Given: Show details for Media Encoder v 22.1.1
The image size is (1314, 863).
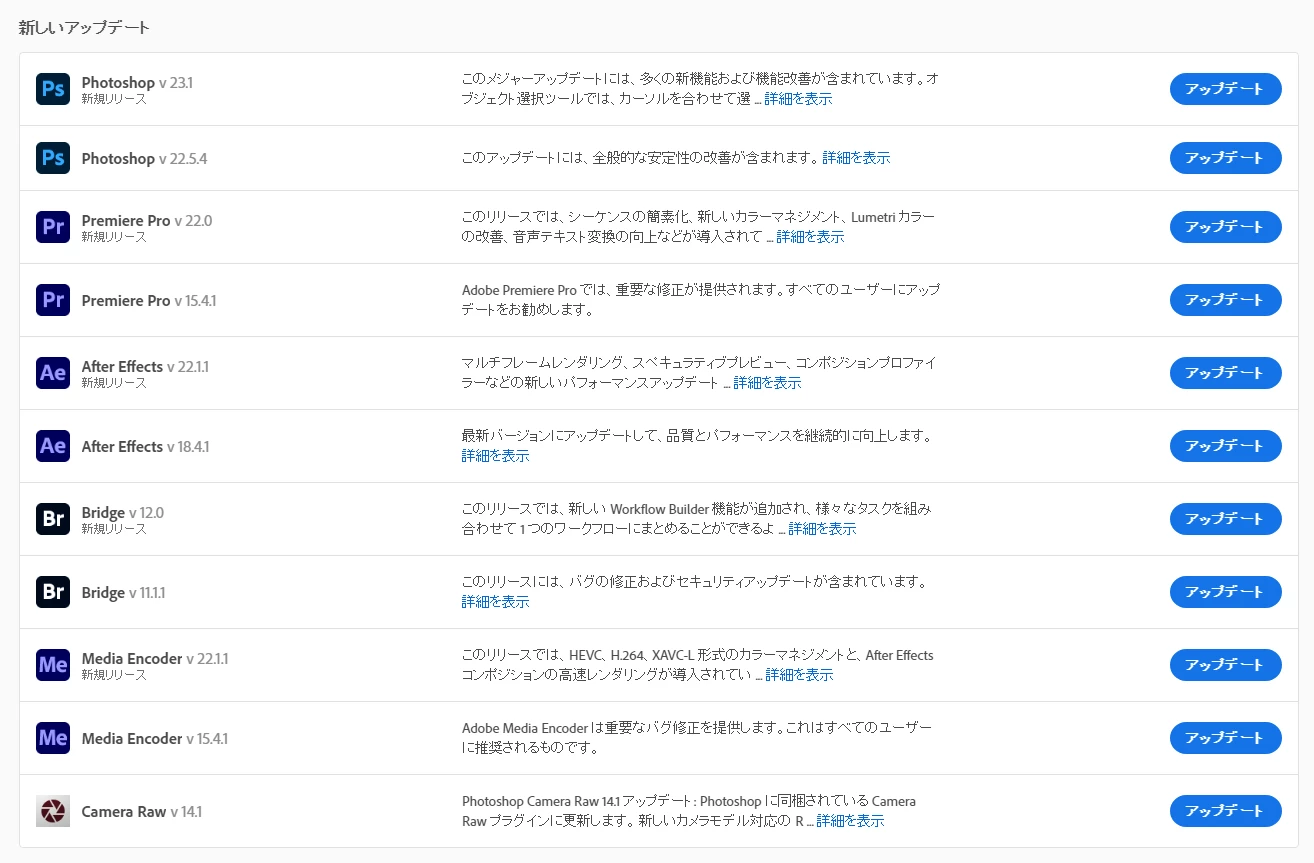Looking at the screenshot, I should tap(799, 675).
